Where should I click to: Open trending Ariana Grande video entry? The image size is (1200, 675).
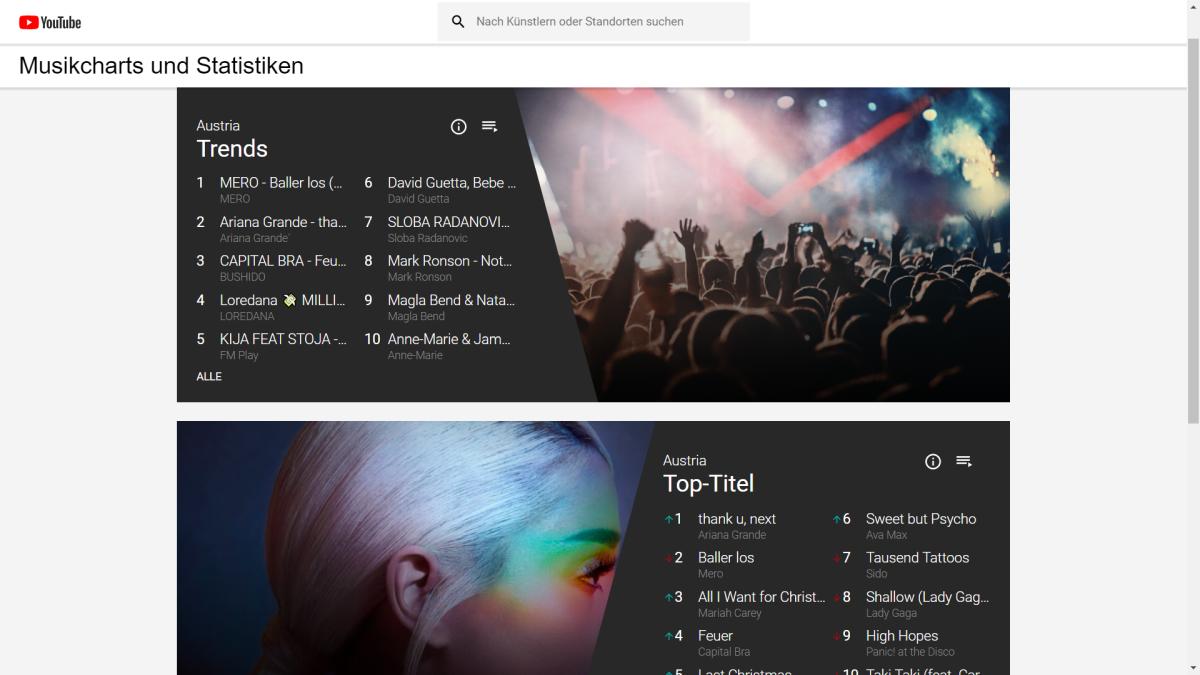coord(283,222)
